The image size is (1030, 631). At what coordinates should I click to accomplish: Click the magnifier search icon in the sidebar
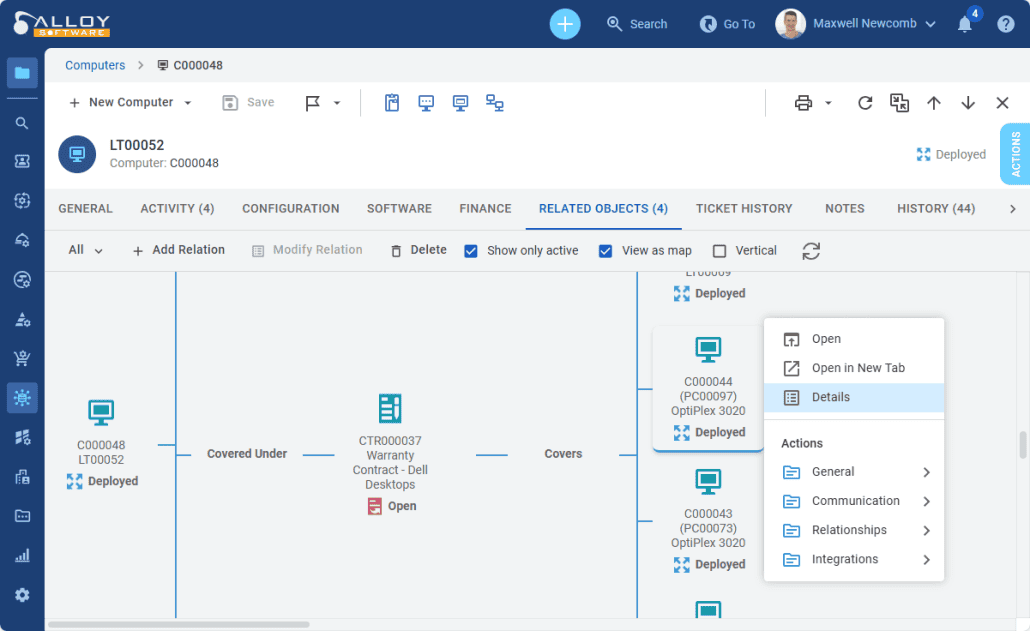(22, 122)
